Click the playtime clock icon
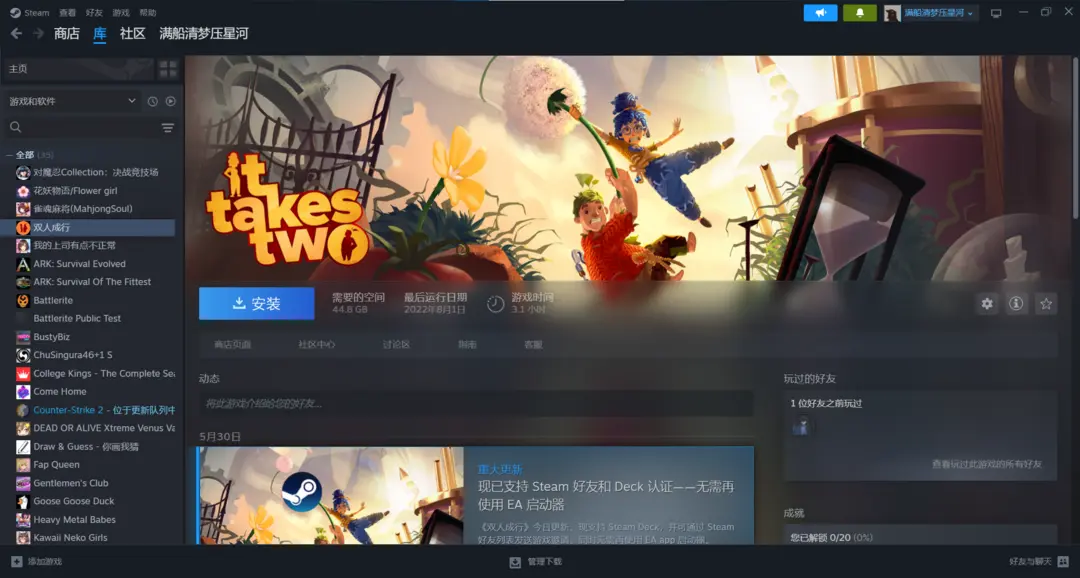This screenshot has height=578, width=1080. (x=495, y=304)
